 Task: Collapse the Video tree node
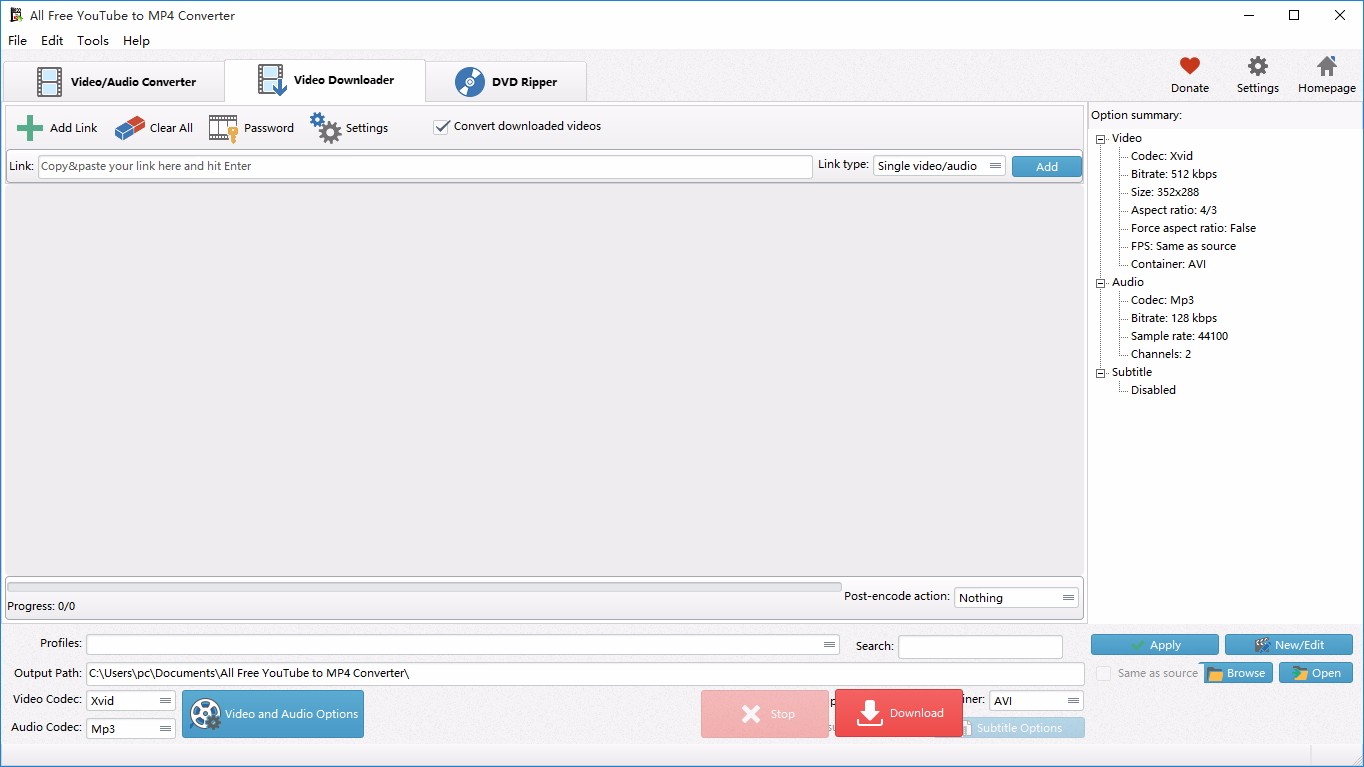coord(1101,139)
